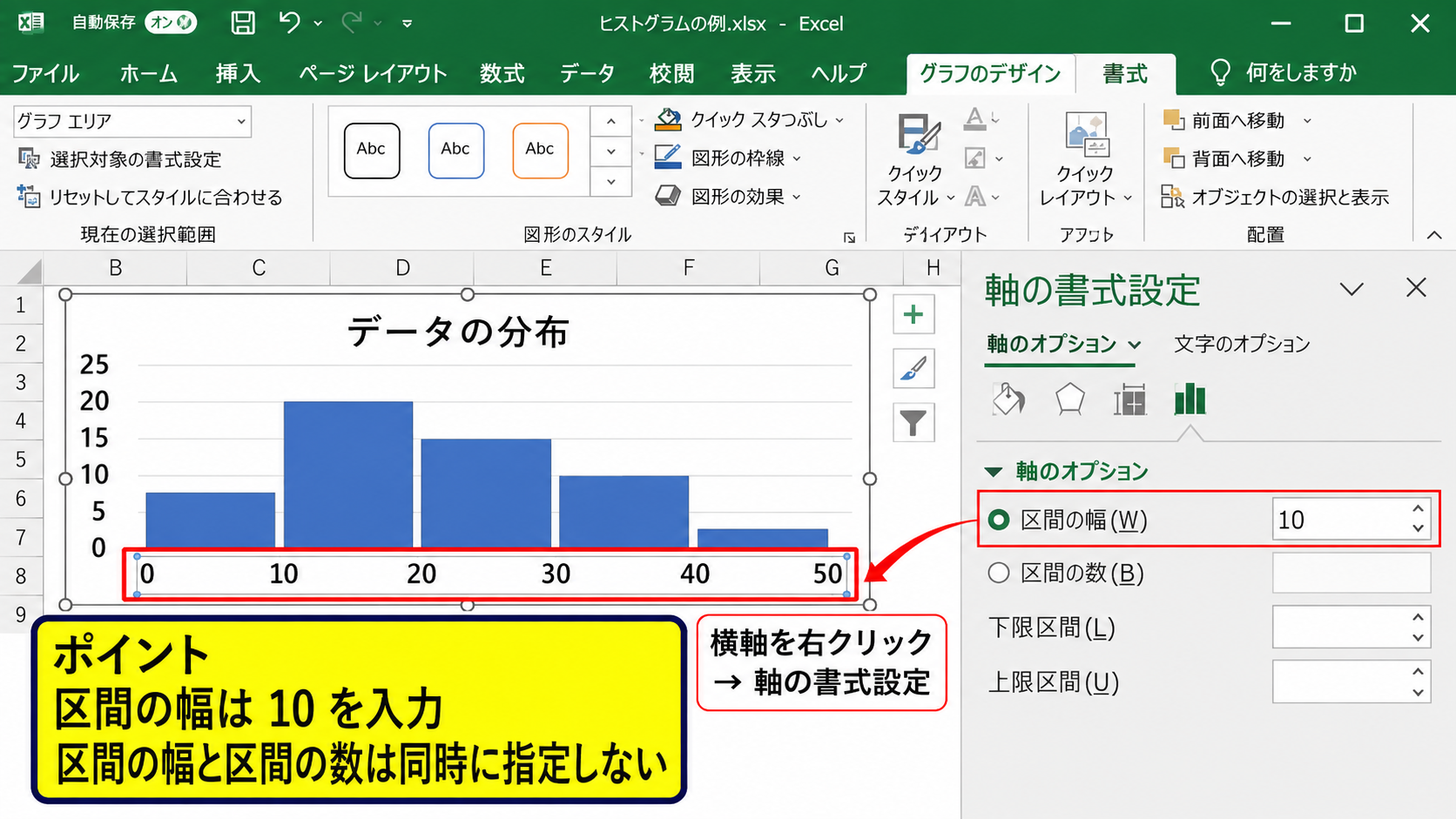Click the paintbrush Chart Styles button
This screenshot has height=819, width=1456.
click(x=913, y=369)
